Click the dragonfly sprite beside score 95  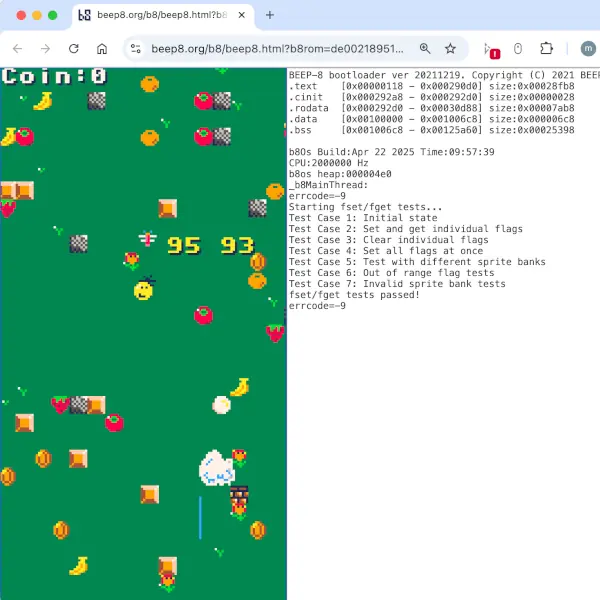(148, 239)
